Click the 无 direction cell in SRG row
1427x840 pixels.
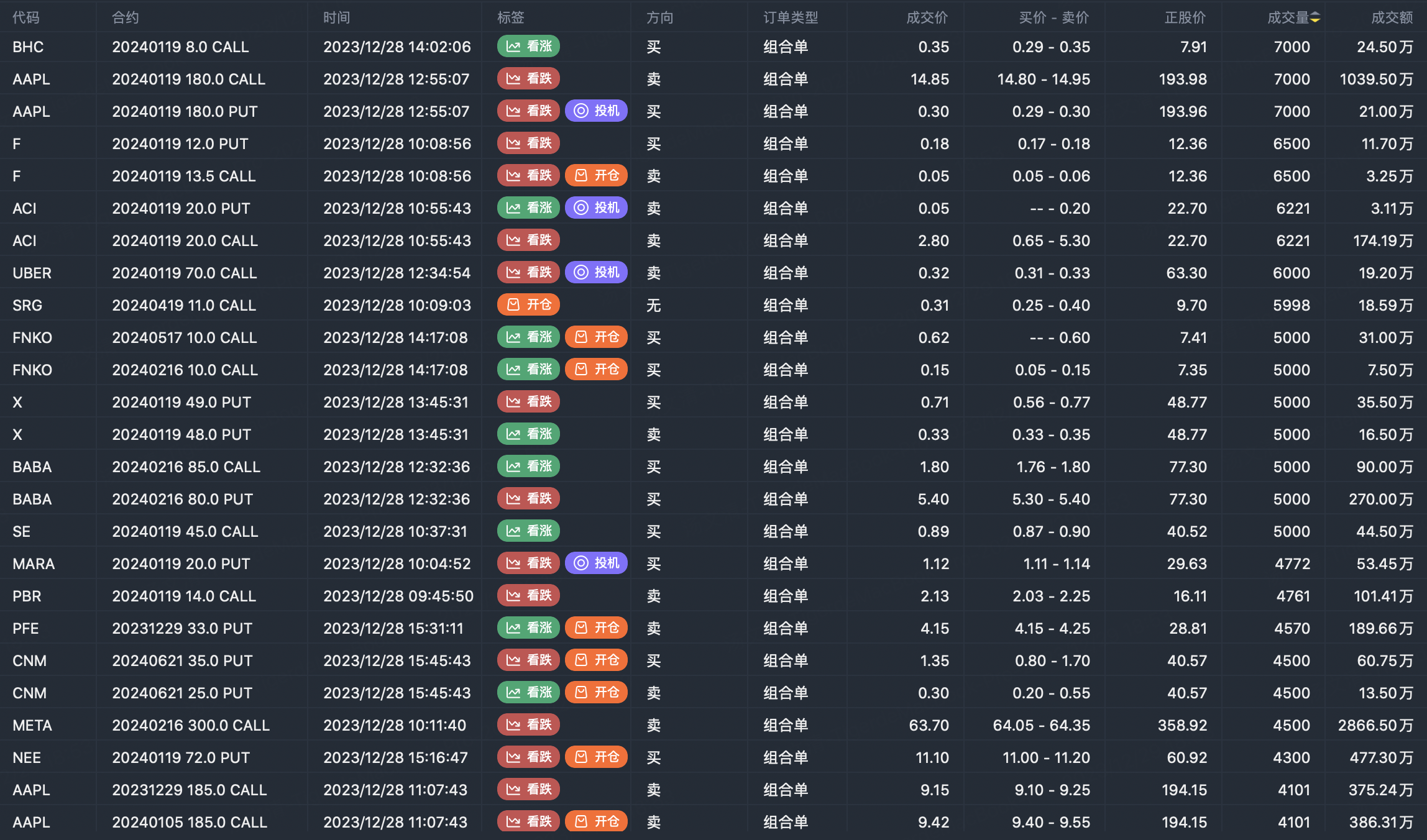(x=654, y=305)
